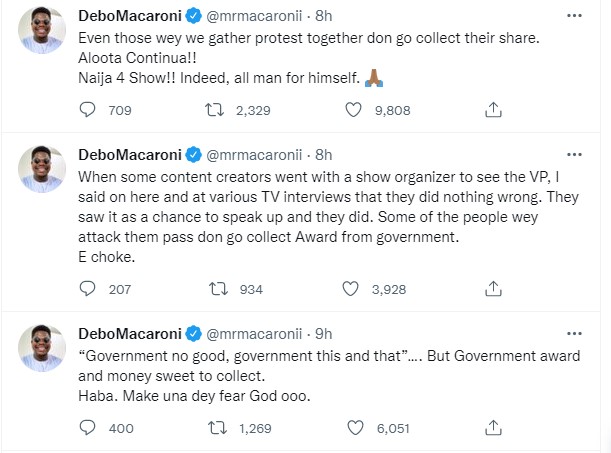Like the tweet with 6,051 likes
The height and width of the screenshot is (453, 611).
pyautogui.click(x=350, y=428)
